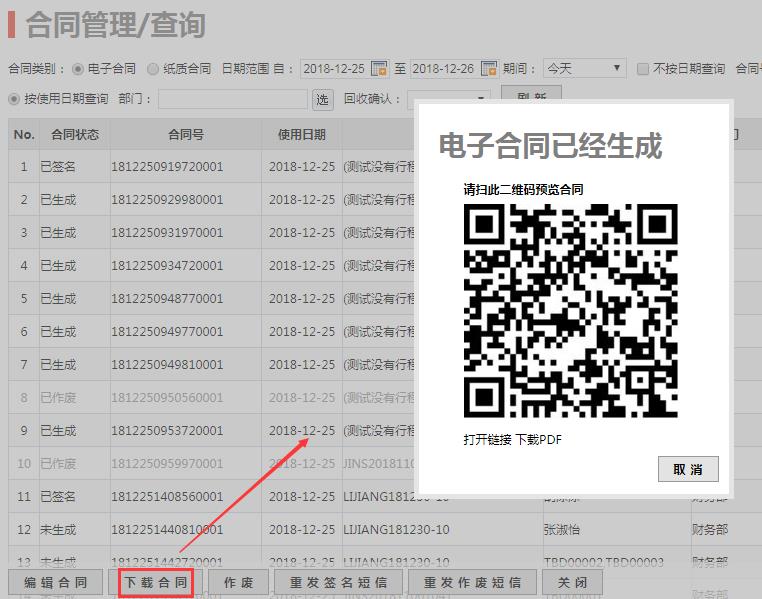Click JINS cell in row 10

tap(379, 464)
